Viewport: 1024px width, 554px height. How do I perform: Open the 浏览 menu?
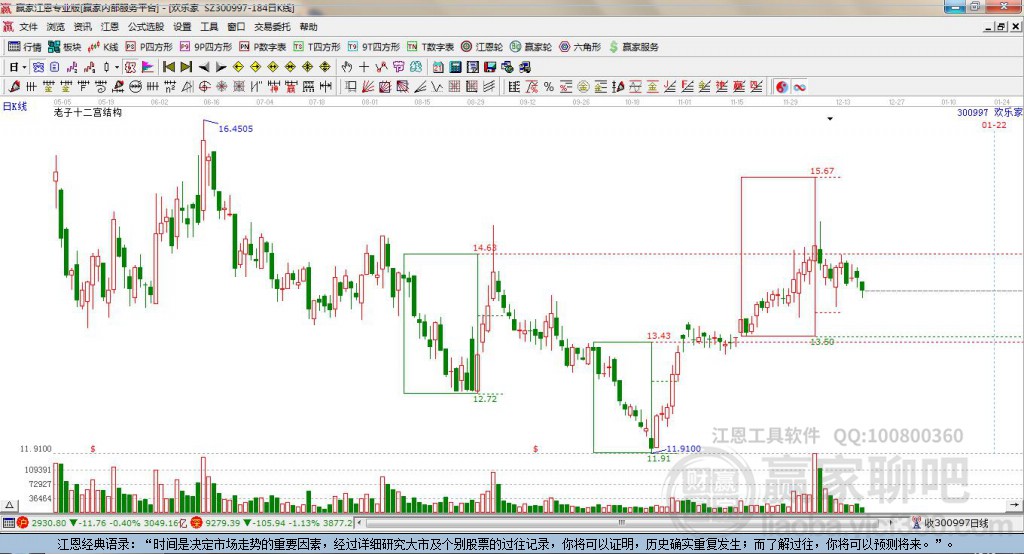(x=56, y=27)
